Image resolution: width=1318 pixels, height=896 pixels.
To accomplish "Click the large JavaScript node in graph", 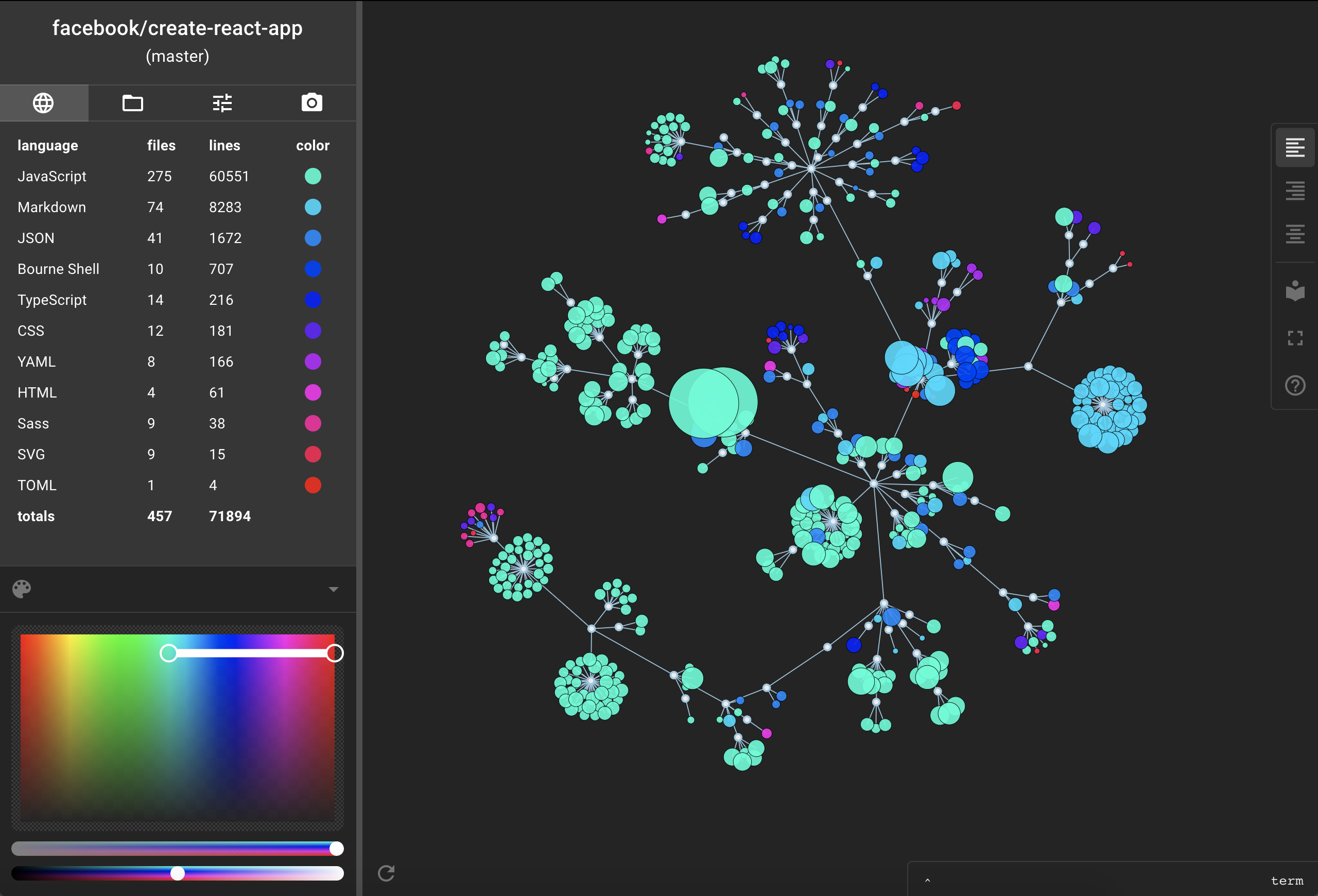I will 712,403.
